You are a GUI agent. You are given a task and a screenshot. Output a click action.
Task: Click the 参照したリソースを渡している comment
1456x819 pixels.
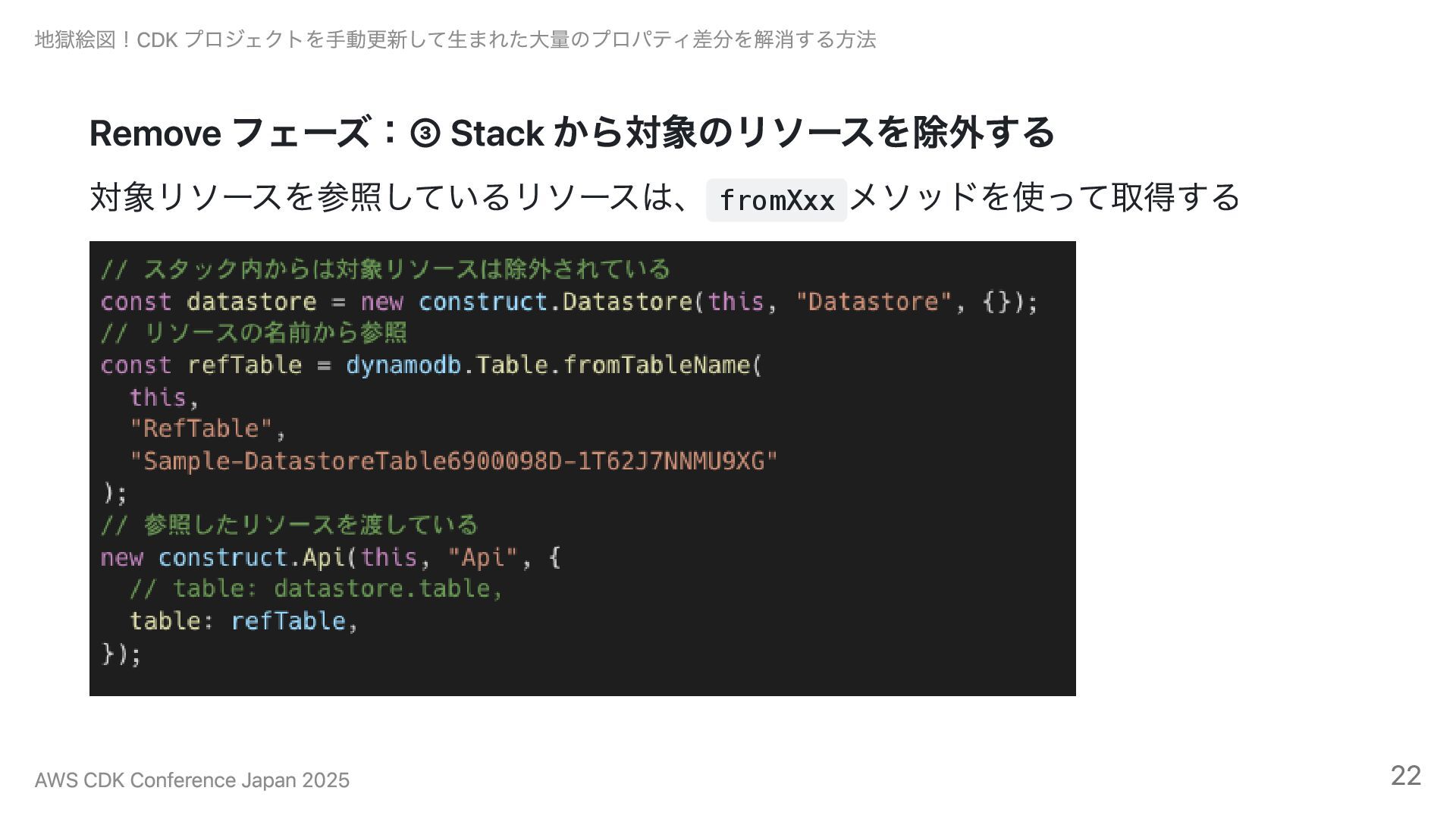click(289, 525)
